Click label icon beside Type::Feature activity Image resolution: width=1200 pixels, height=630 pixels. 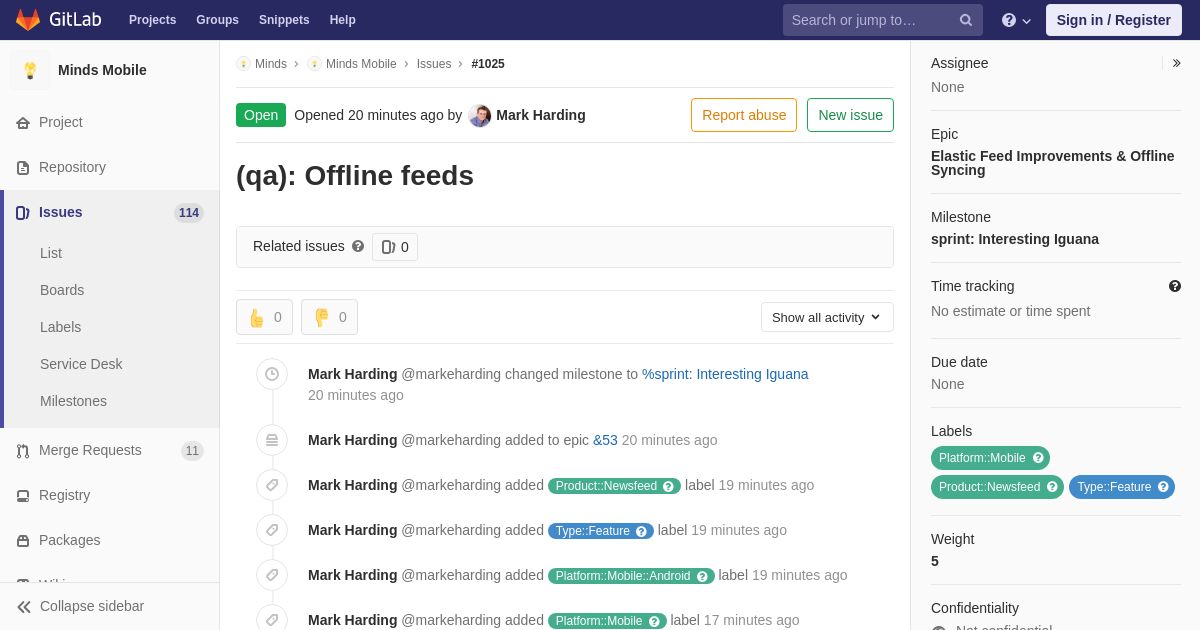click(272, 530)
